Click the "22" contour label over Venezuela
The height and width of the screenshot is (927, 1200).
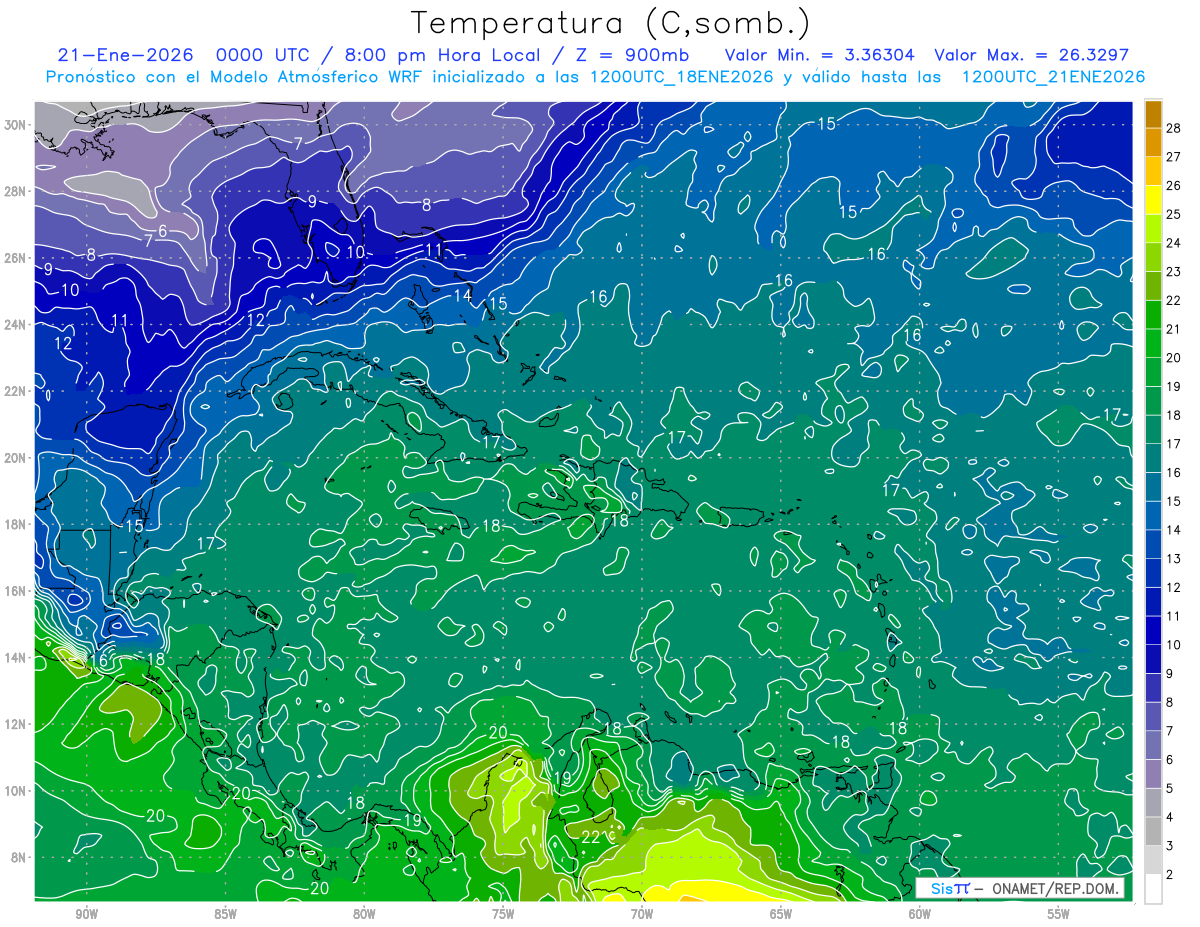coord(591,836)
